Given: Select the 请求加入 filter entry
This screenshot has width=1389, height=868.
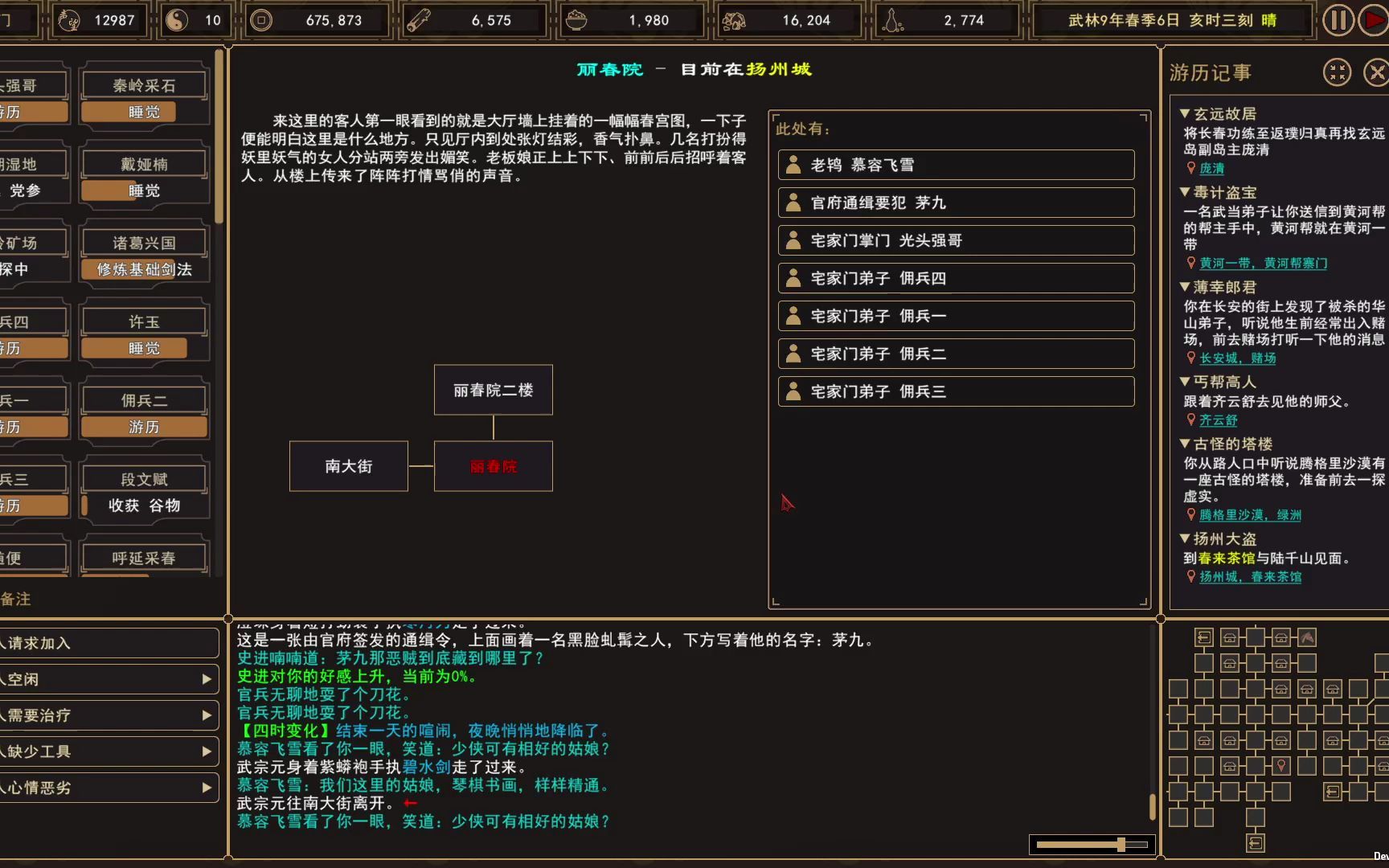Looking at the screenshot, I should point(109,643).
